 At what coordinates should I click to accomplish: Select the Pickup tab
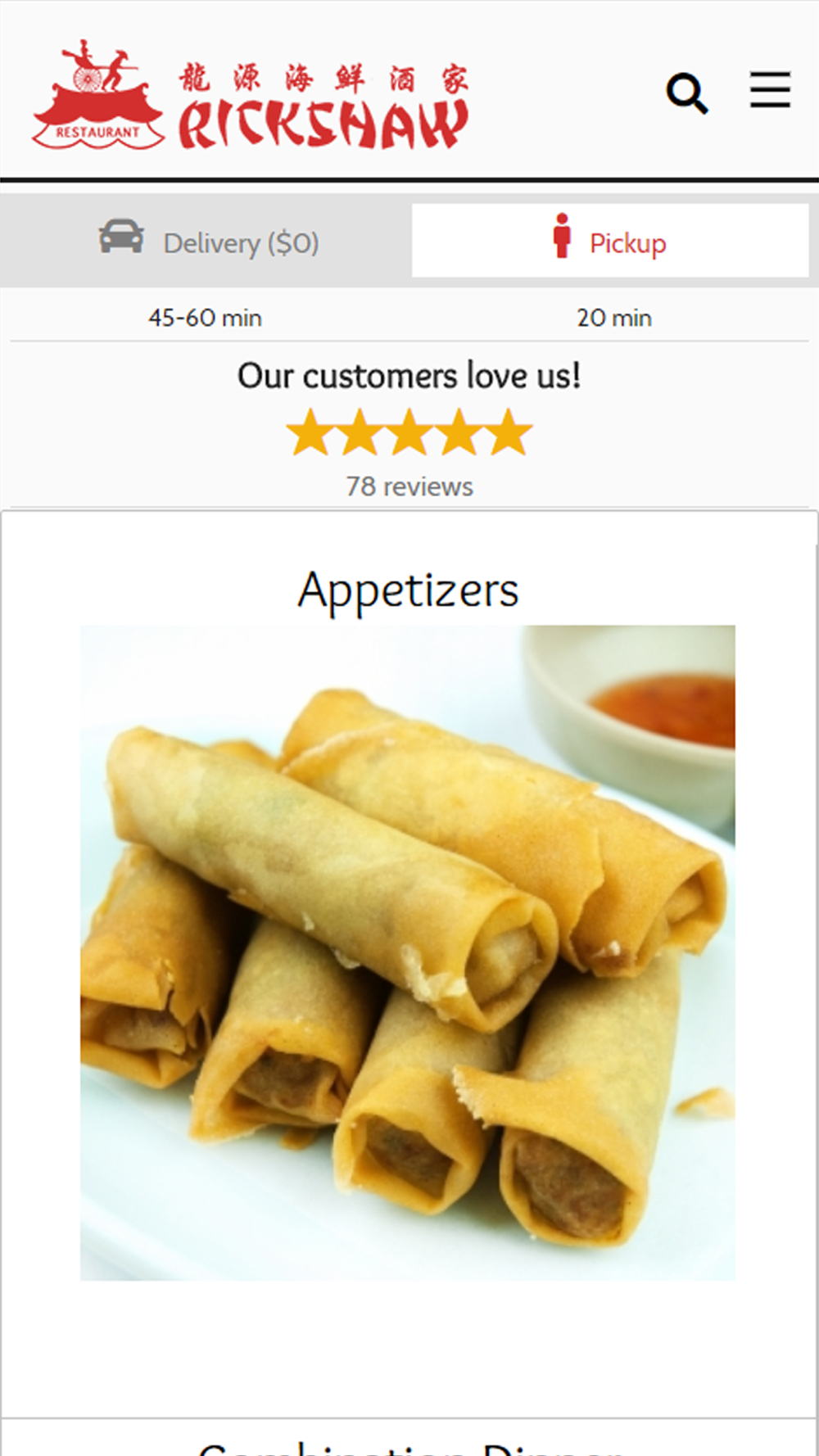[610, 241]
